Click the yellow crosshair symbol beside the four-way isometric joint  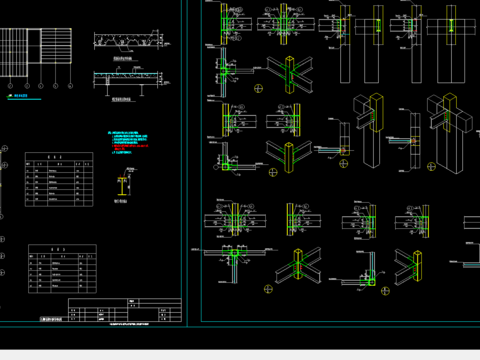point(258,88)
